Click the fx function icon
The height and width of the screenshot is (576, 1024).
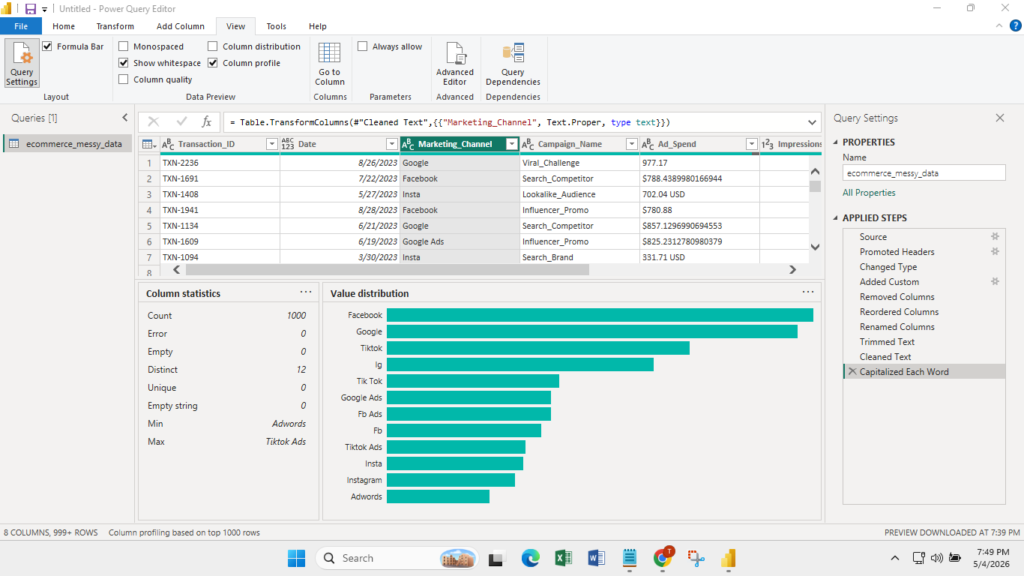[x=206, y=122]
